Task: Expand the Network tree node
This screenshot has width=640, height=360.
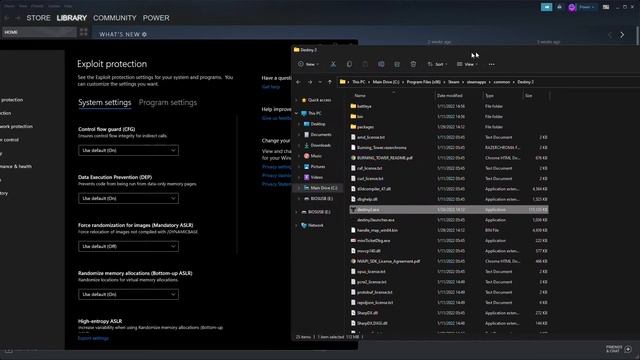Action: click(x=297, y=225)
